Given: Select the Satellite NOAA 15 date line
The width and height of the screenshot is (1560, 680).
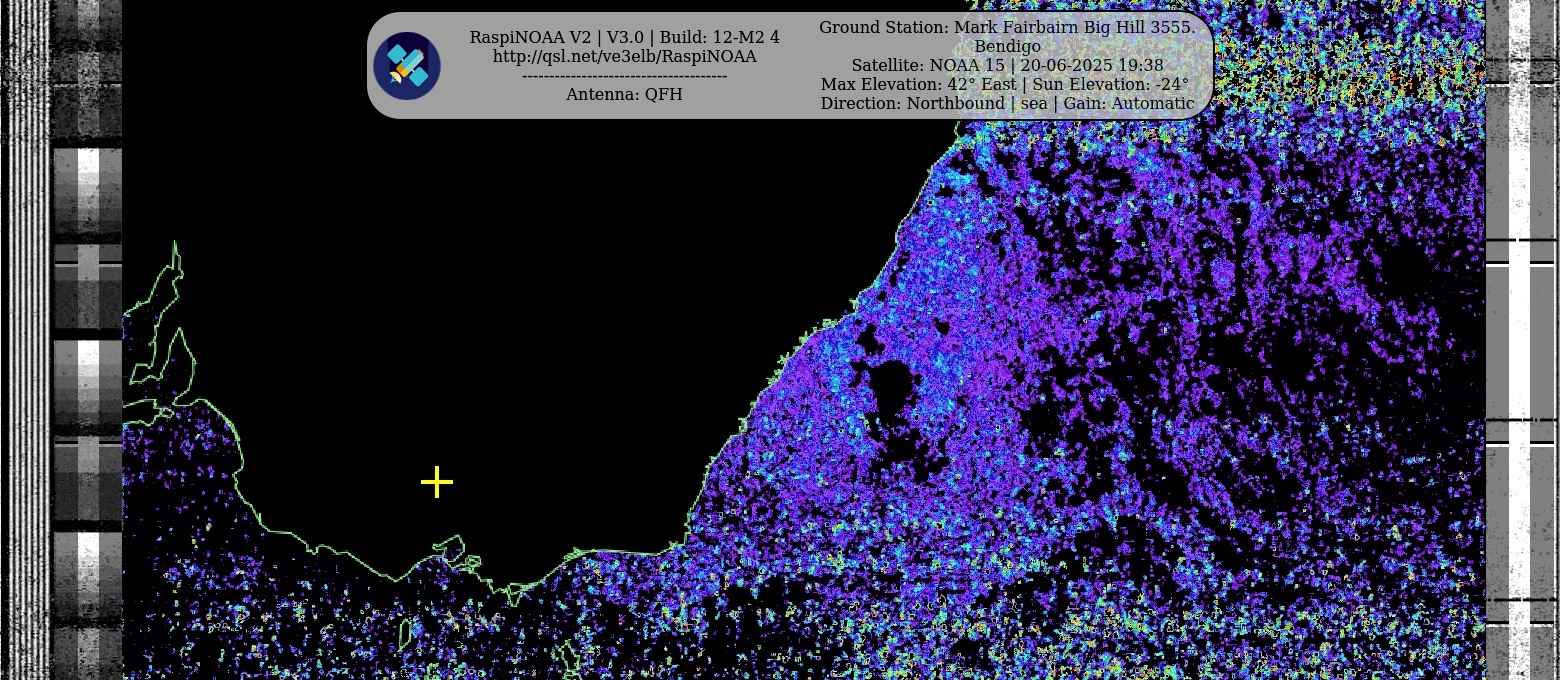Looking at the screenshot, I should click(x=1006, y=66).
